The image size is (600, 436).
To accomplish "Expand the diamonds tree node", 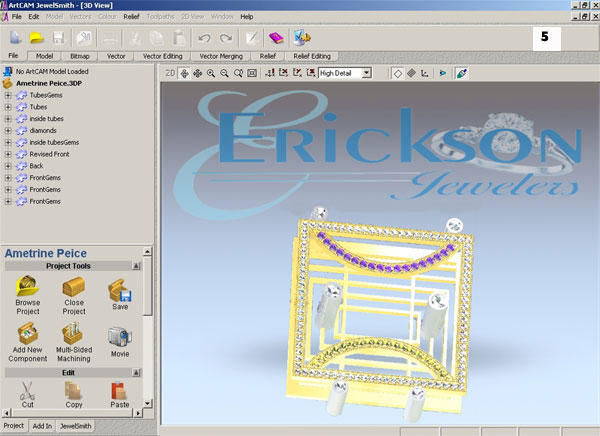I will tap(8, 131).
